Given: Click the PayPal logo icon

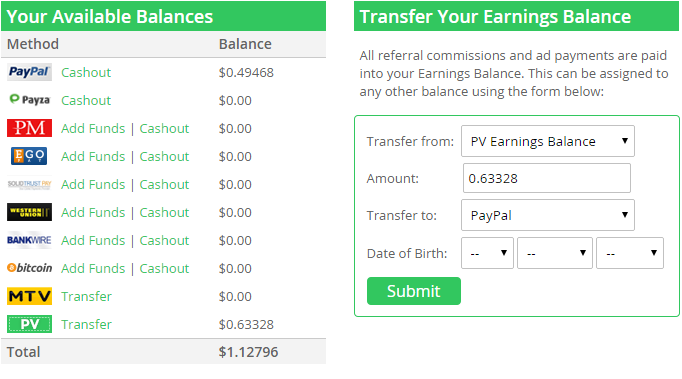Looking at the screenshot, I should pos(29,72).
